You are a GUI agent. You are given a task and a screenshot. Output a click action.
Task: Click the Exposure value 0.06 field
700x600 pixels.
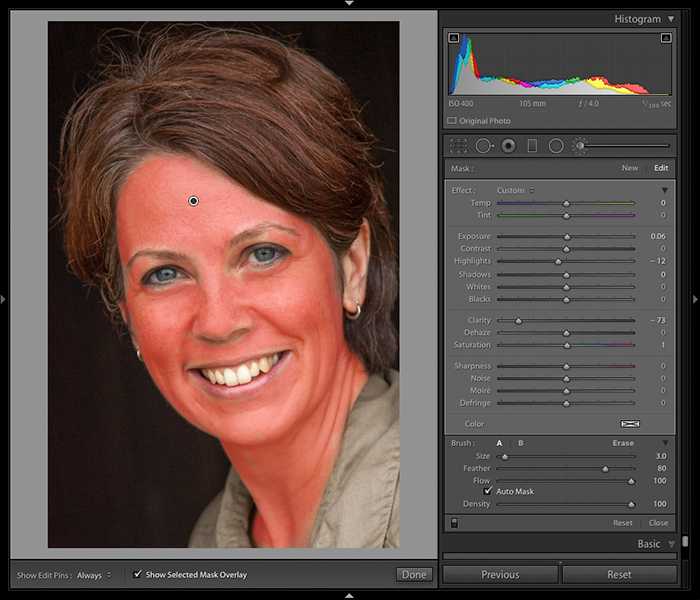pyautogui.click(x=658, y=236)
